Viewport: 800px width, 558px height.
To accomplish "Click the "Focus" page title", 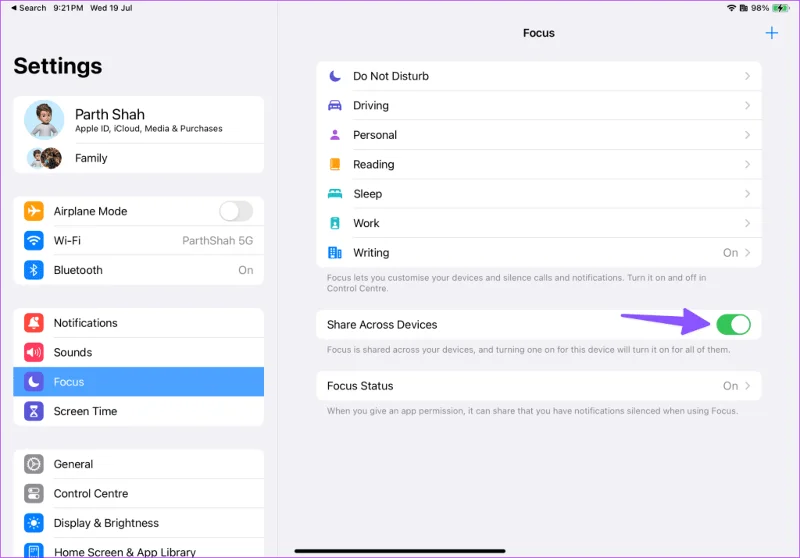I will click(538, 33).
